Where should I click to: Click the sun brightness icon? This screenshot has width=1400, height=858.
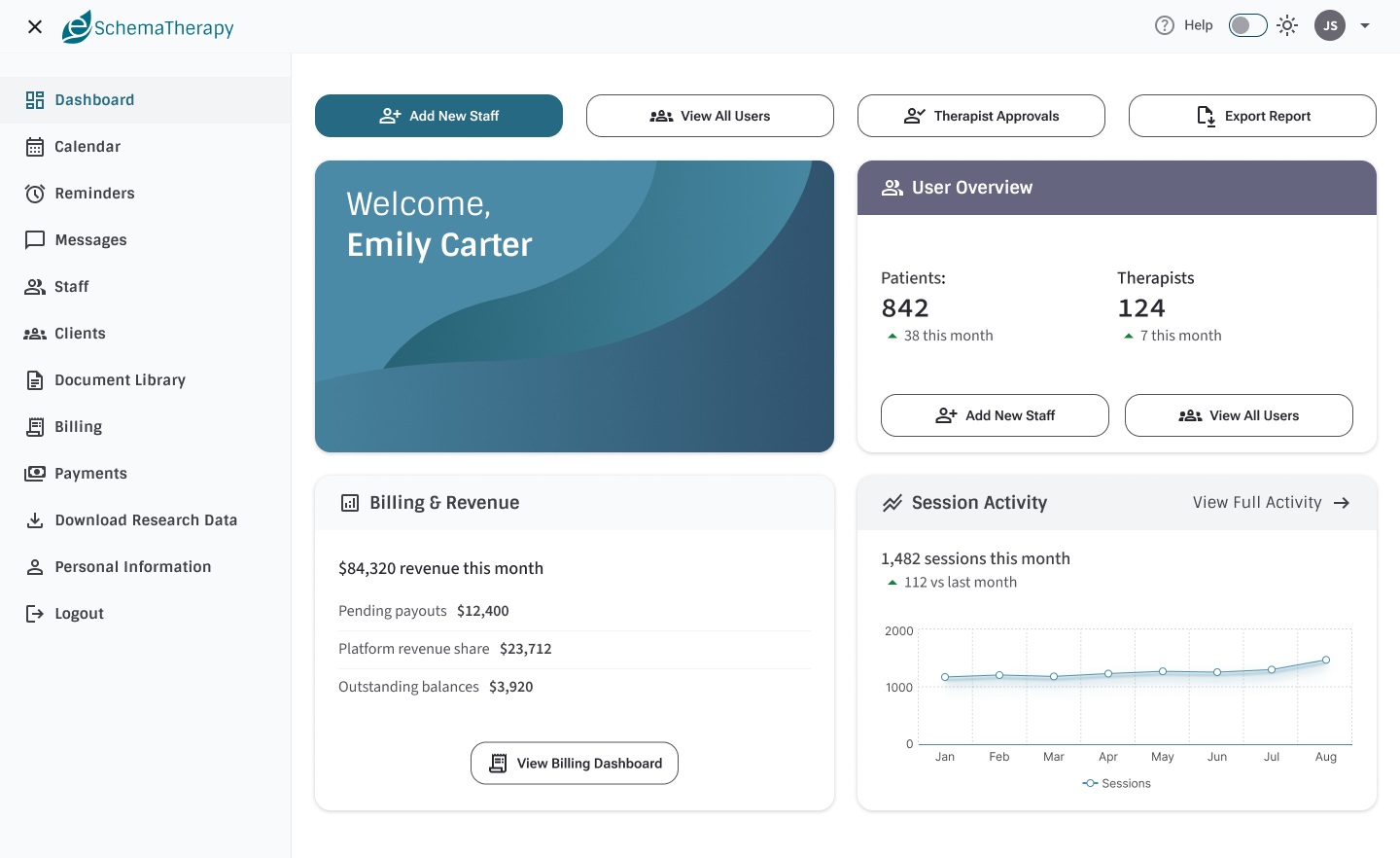coord(1287,25)
